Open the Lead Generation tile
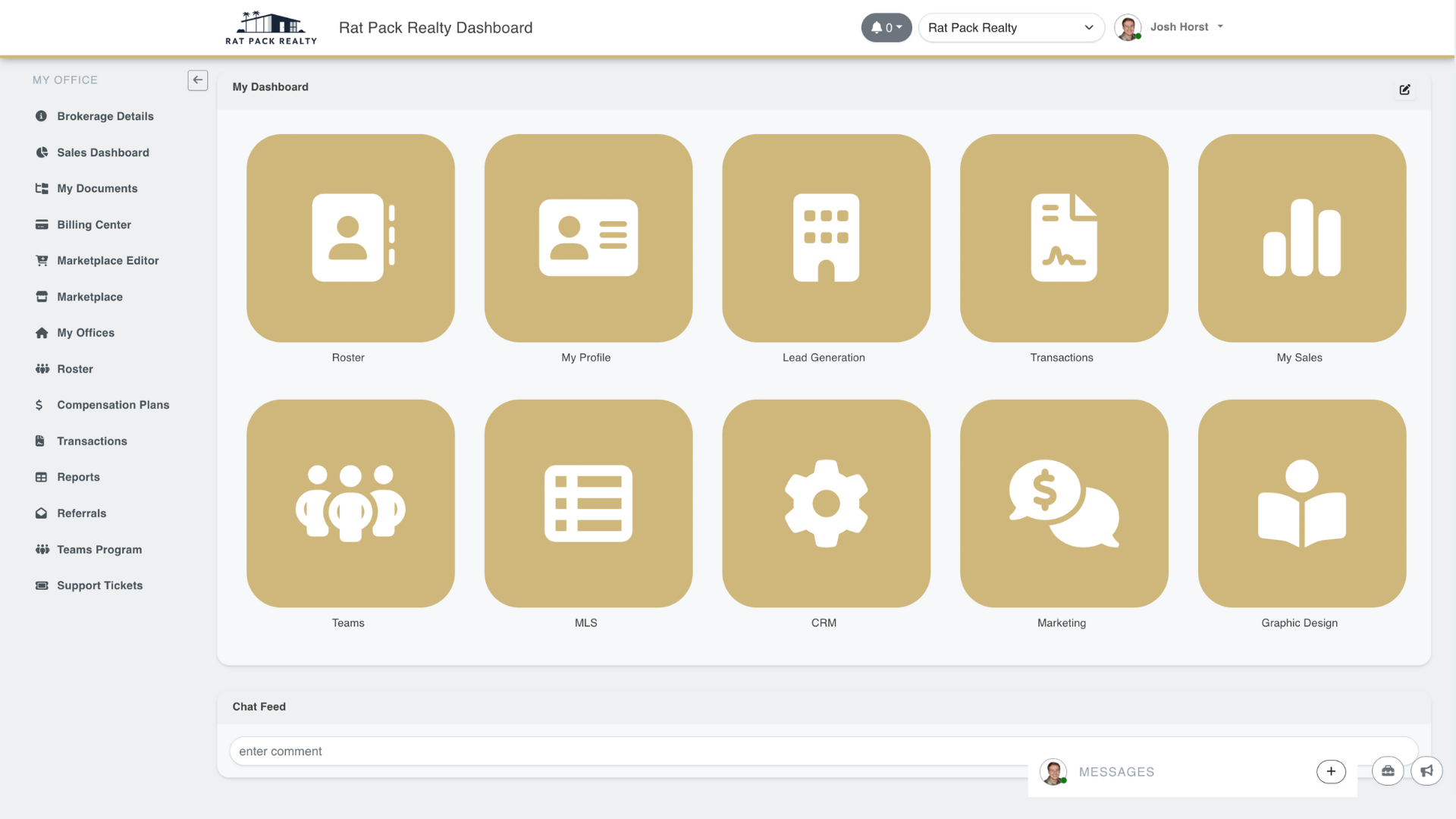1456x819 pixels. 826,238
